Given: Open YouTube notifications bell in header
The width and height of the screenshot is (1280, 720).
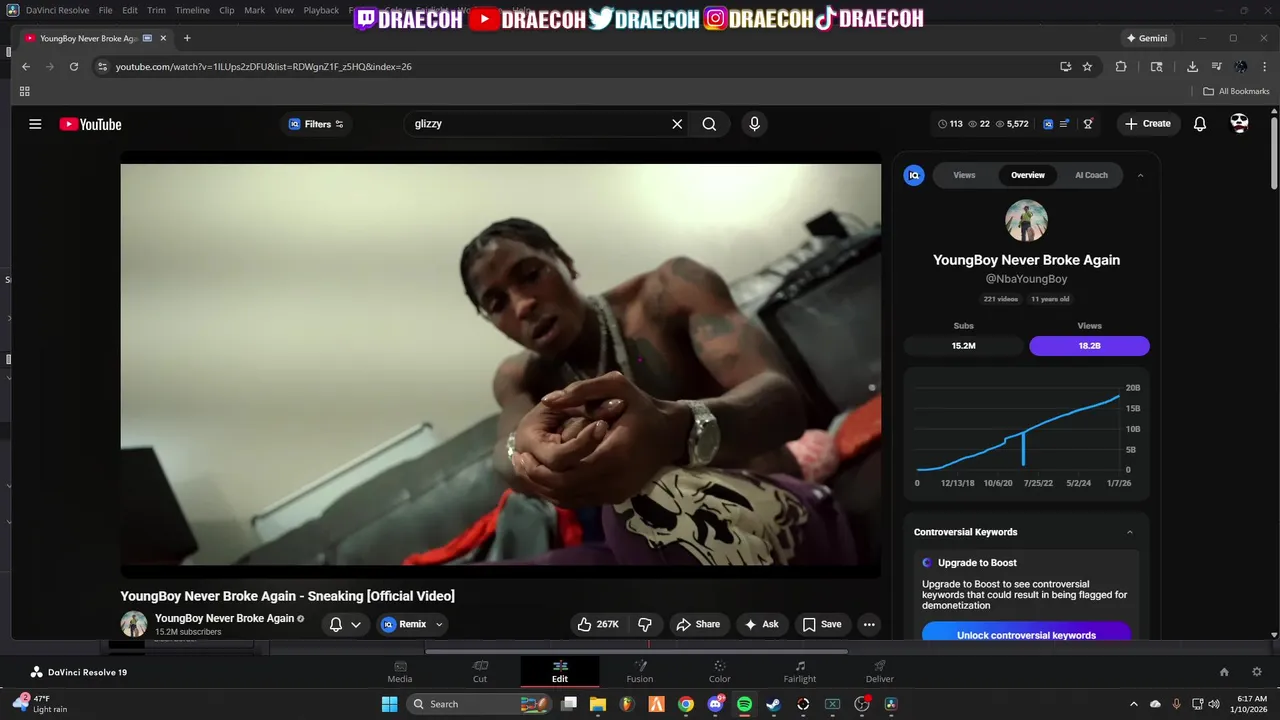Looking at the screenshot, I should [1200, 124].
